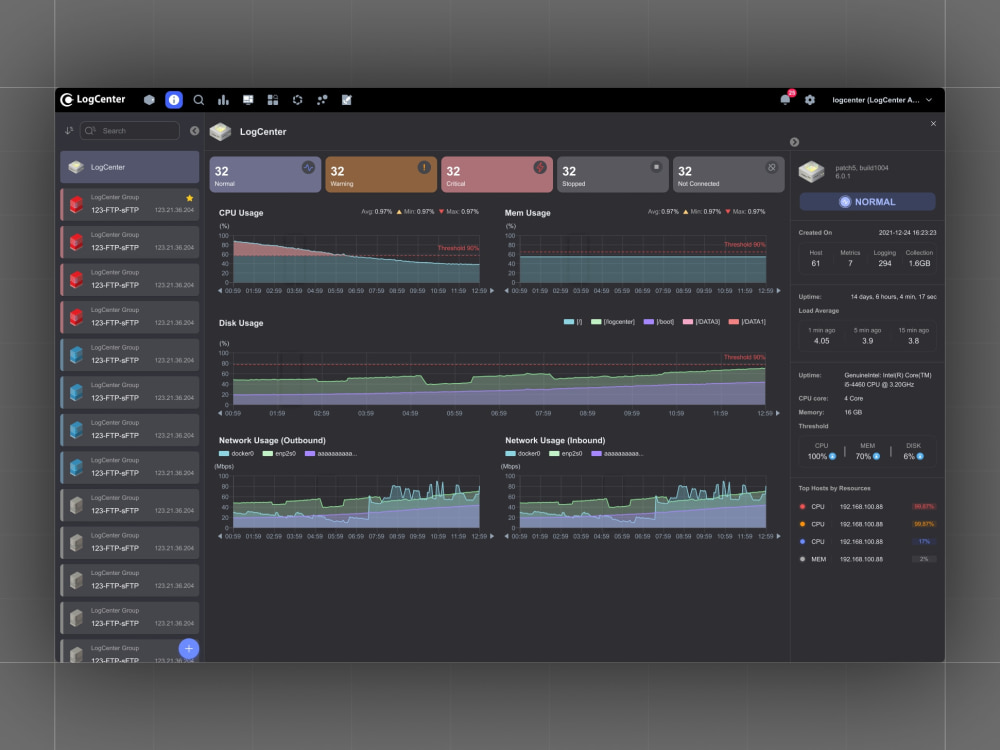Collapse the host list sidebar with the left chevron

click(x=195, y=131)
